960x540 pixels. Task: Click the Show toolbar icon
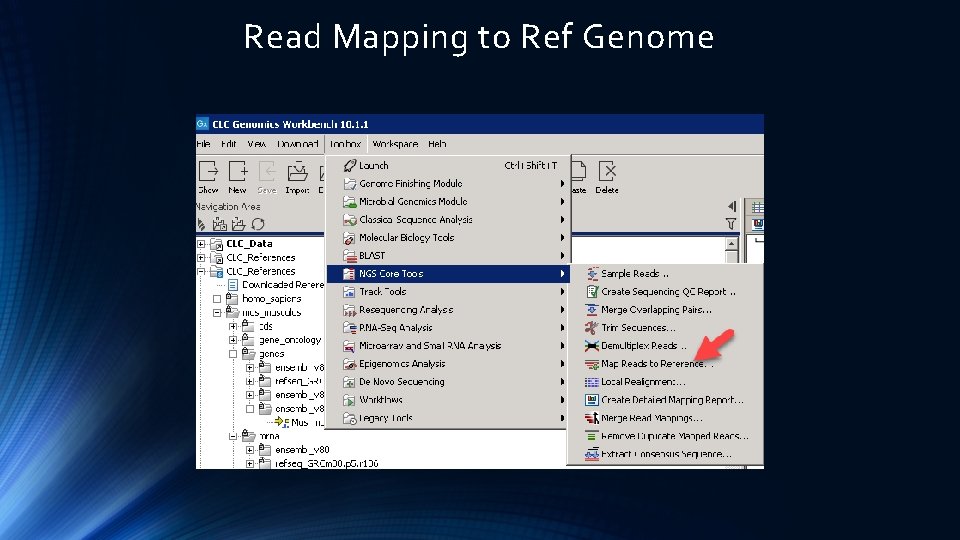(208, 171)
